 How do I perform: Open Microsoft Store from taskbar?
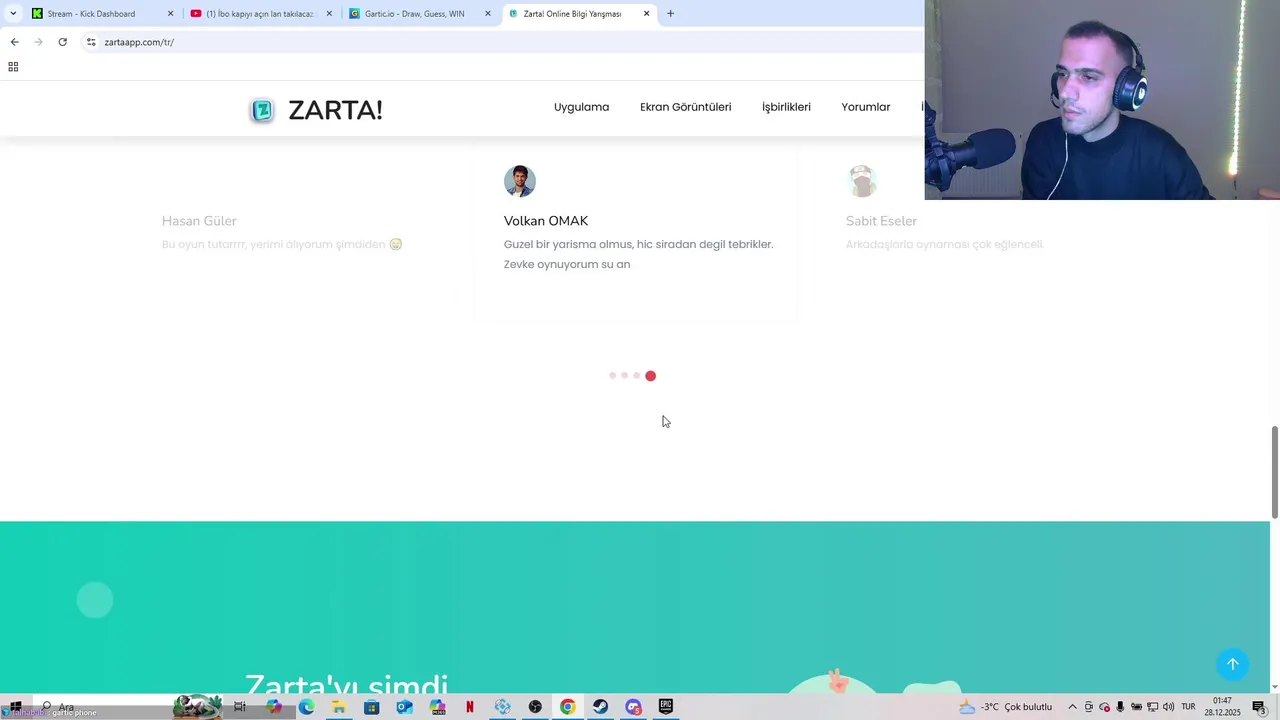click(371, 707)
